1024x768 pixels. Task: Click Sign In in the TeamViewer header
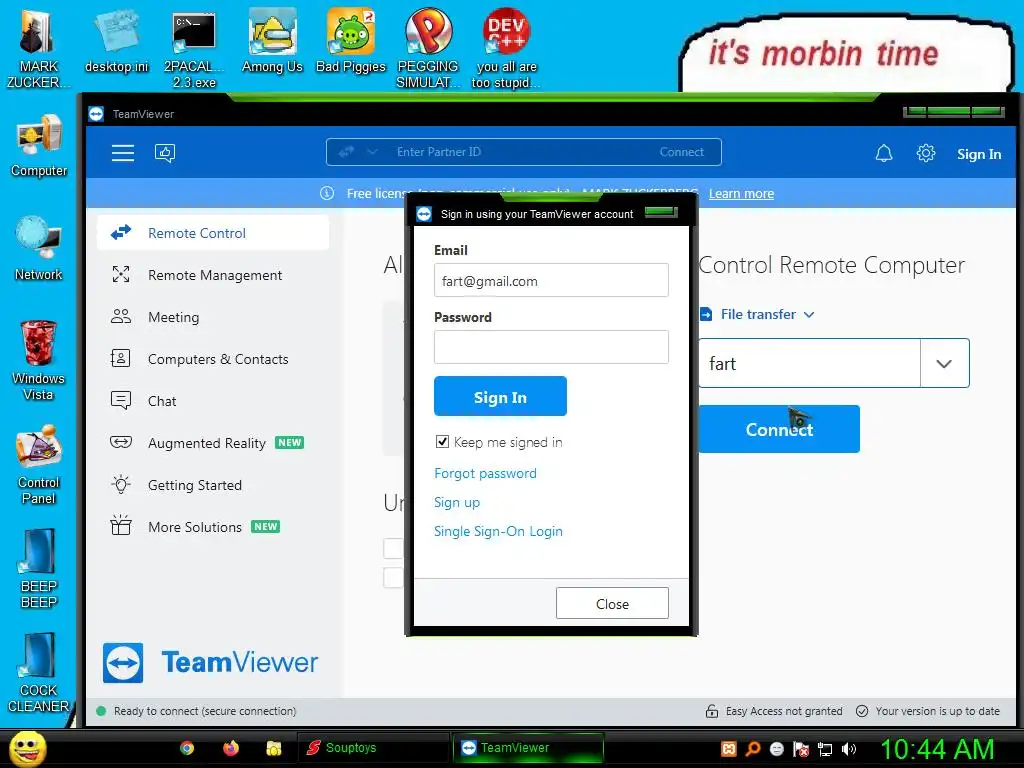tap(978, 154)
